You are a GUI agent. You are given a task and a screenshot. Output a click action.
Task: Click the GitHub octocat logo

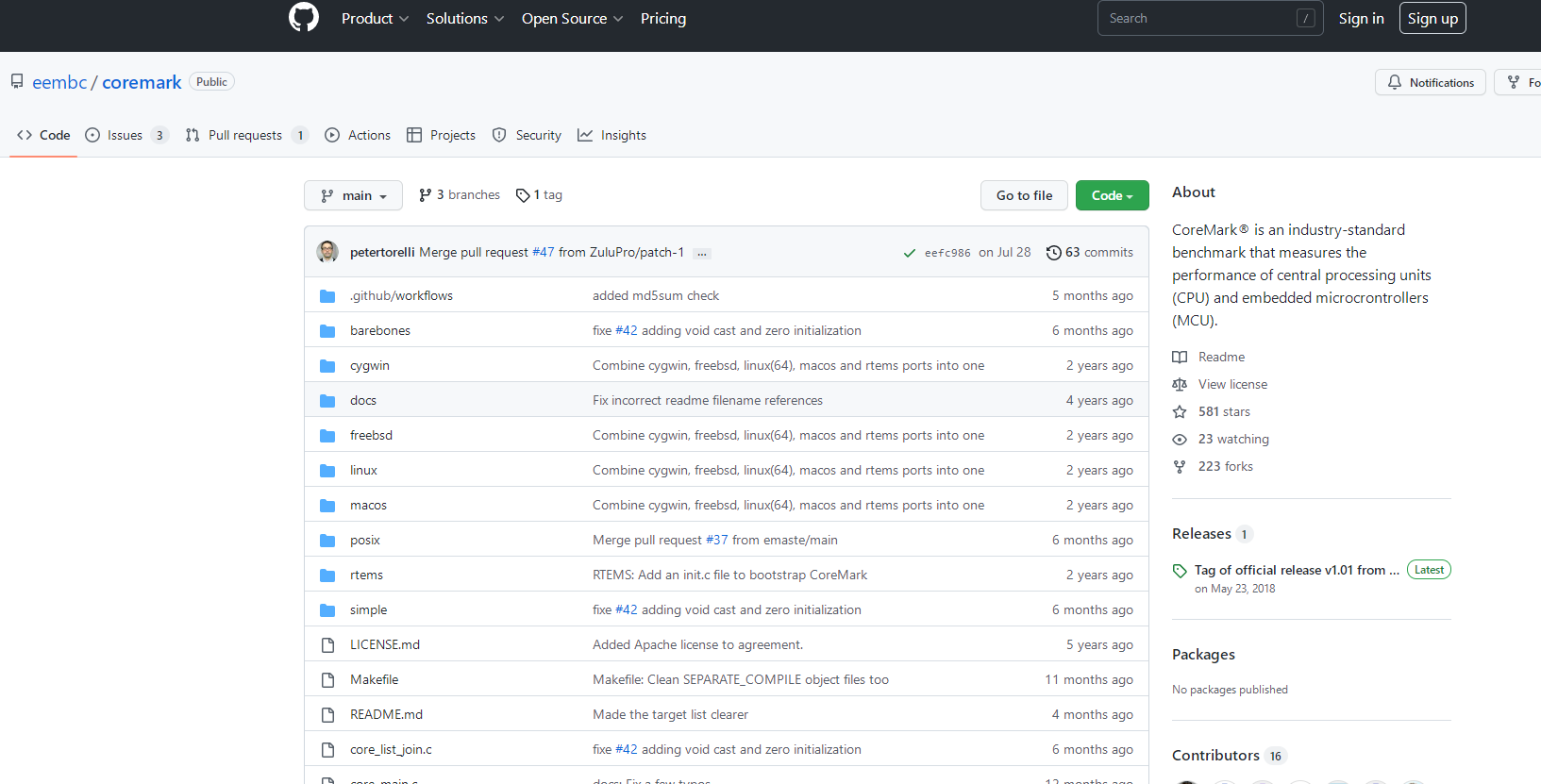pyautogui.click(x=304, y=18)
